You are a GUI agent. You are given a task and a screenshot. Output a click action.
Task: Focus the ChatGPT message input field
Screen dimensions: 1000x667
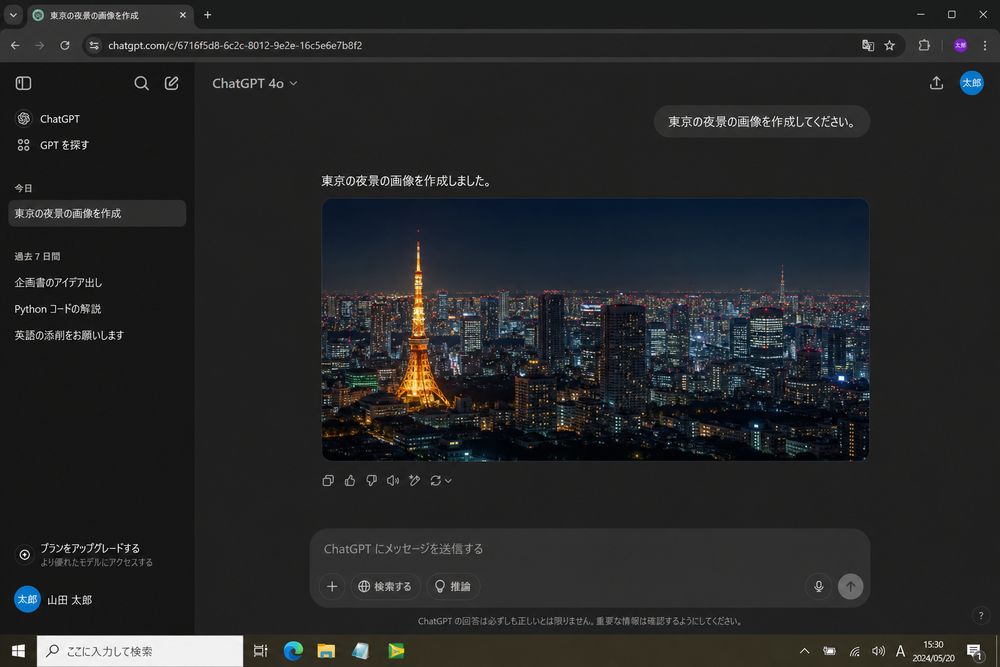click(x=590, y=548)
